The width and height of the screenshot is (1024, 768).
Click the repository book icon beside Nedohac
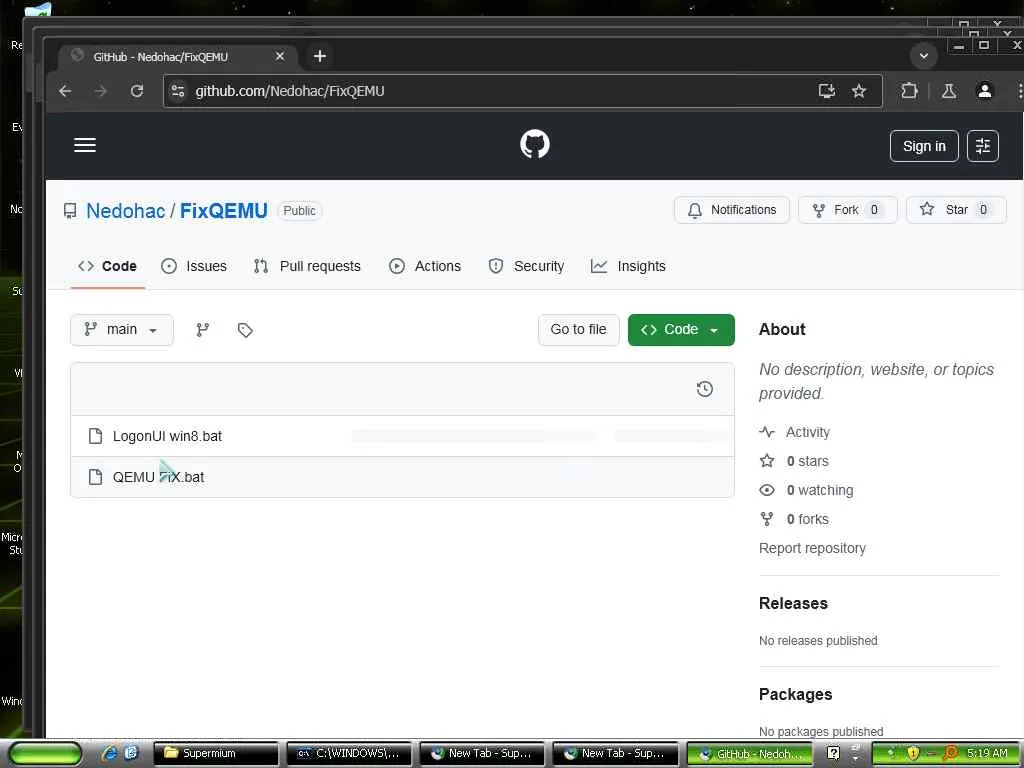[70, 211]
